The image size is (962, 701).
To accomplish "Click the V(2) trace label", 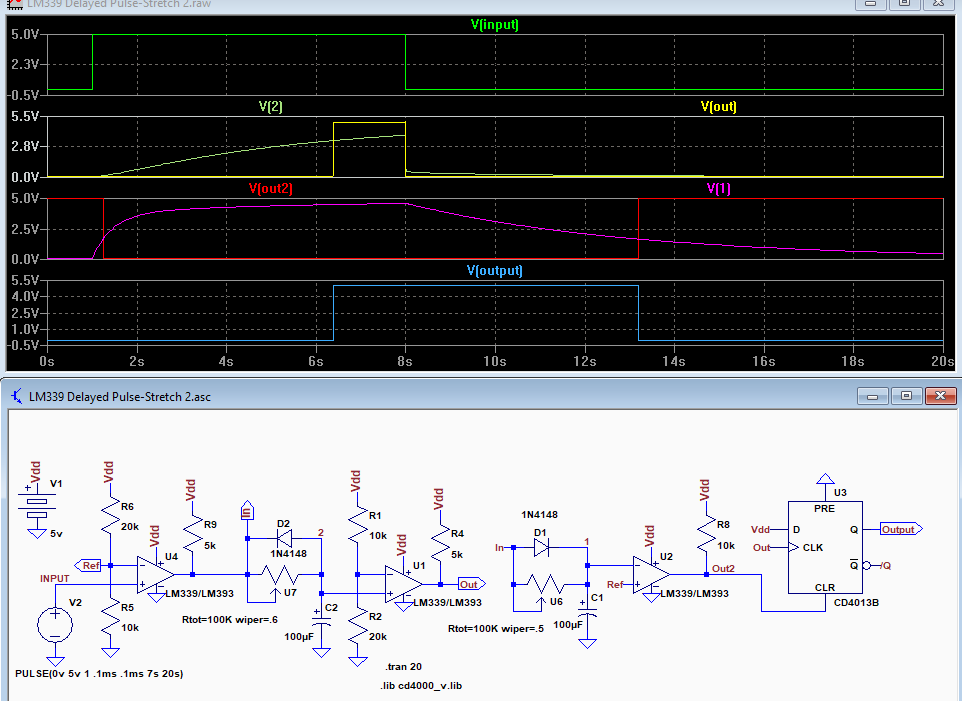I will 271,106.
